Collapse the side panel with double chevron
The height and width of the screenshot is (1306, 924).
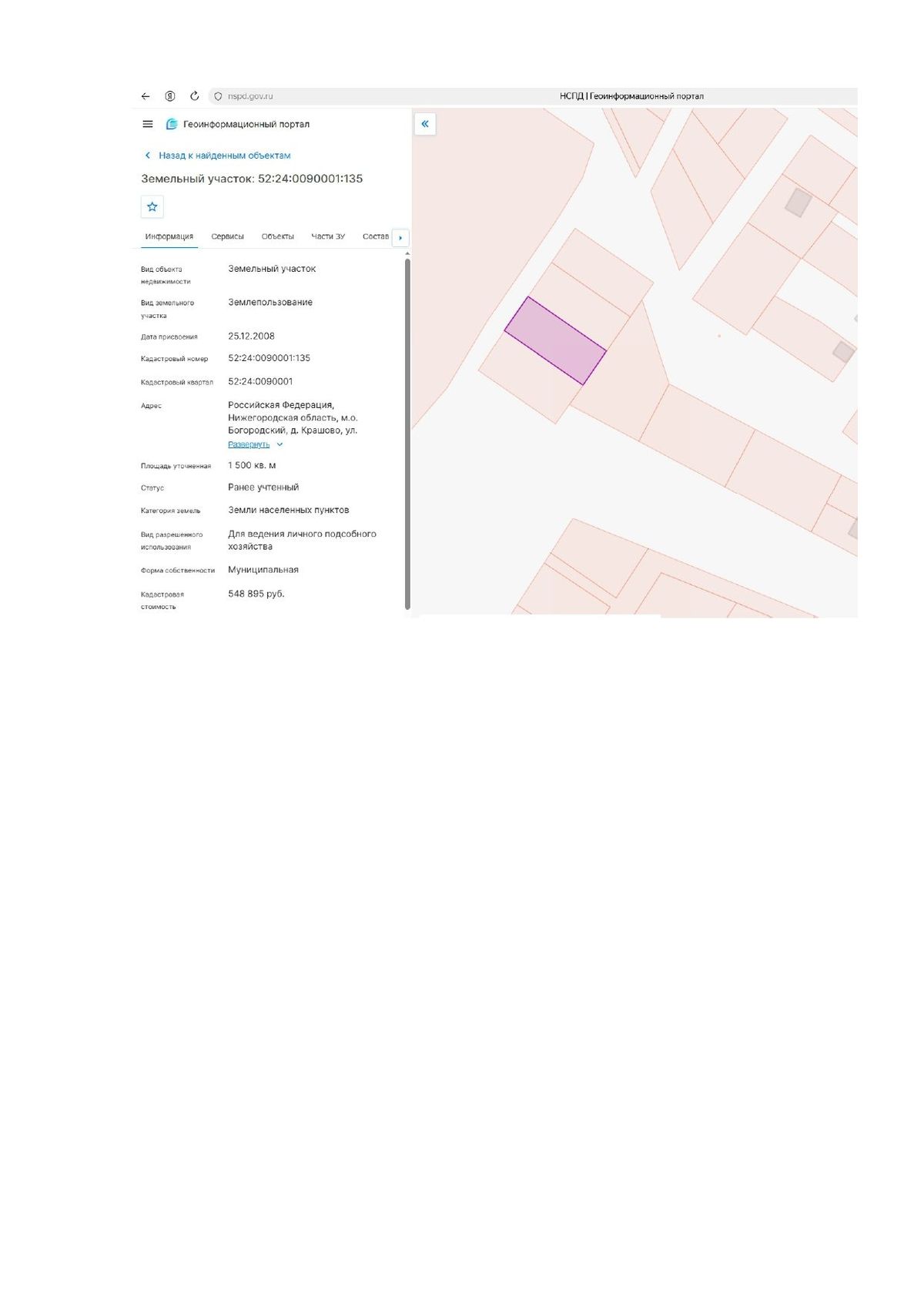[x=425, y=124]
